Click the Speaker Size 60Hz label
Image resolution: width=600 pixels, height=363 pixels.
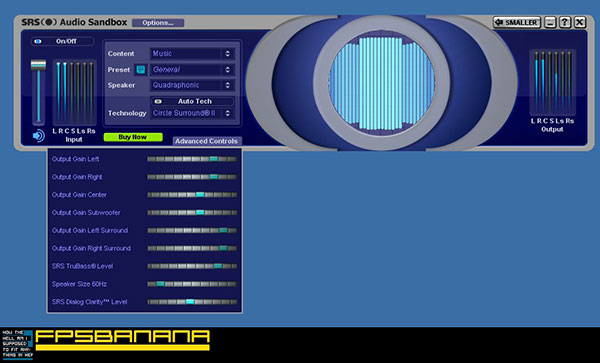coord(79,284)
